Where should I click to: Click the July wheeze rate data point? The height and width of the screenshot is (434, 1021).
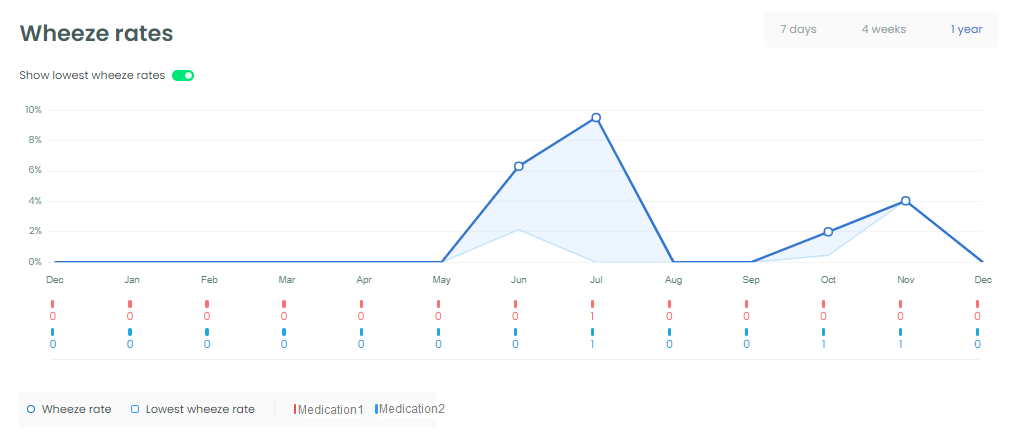pos(596,118)
